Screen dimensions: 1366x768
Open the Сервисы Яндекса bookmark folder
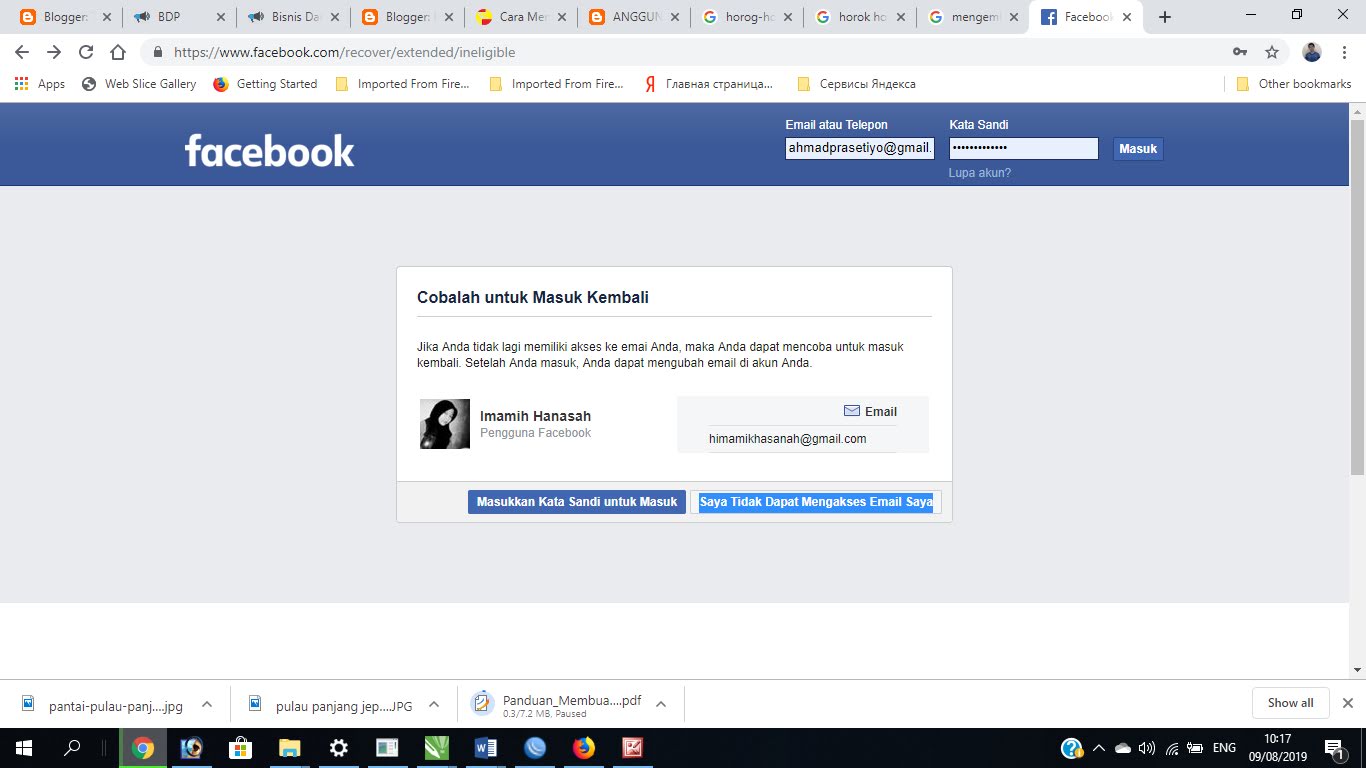click(x=856, y=84)
